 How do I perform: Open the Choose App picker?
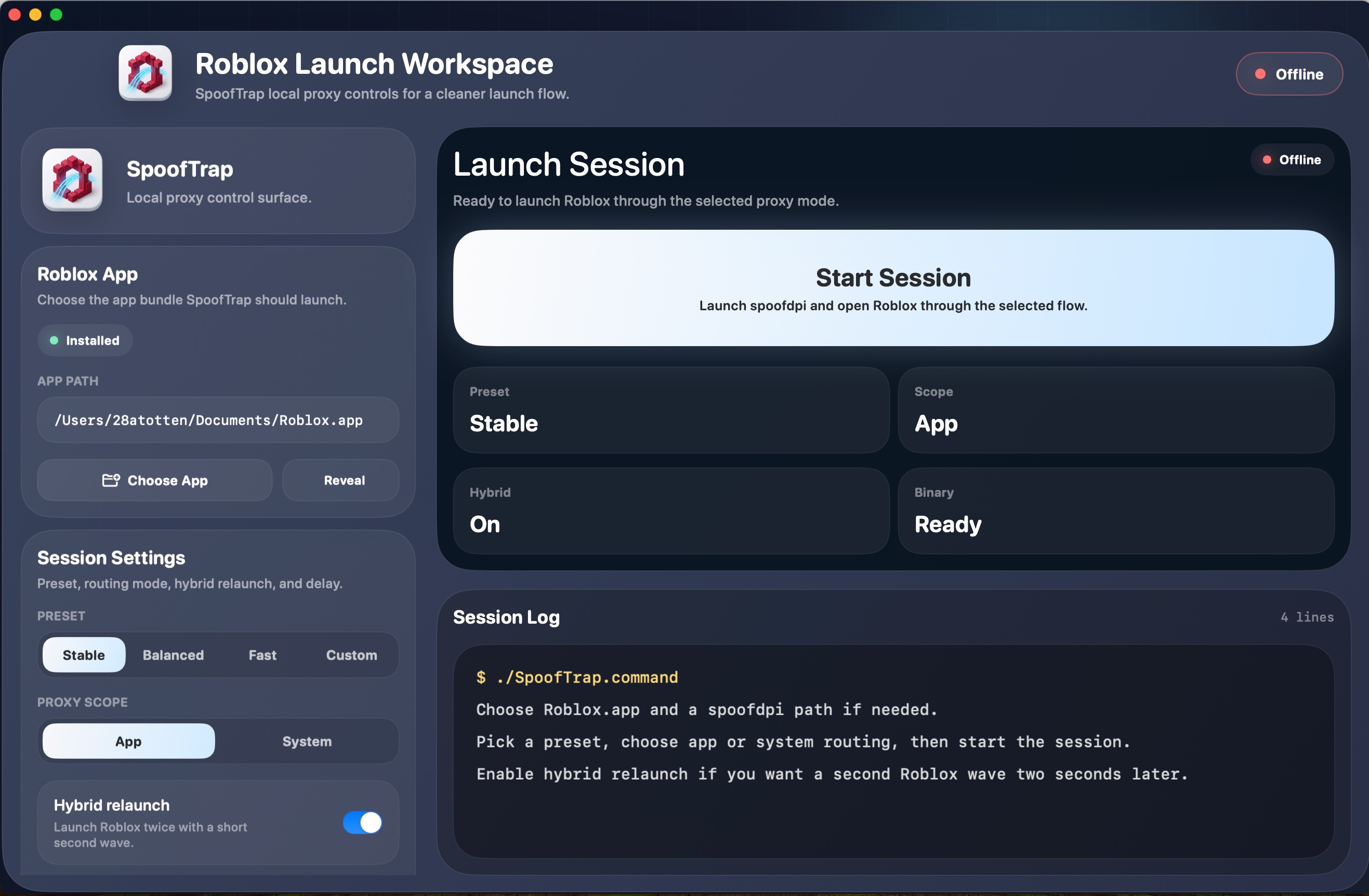[153, 480]
